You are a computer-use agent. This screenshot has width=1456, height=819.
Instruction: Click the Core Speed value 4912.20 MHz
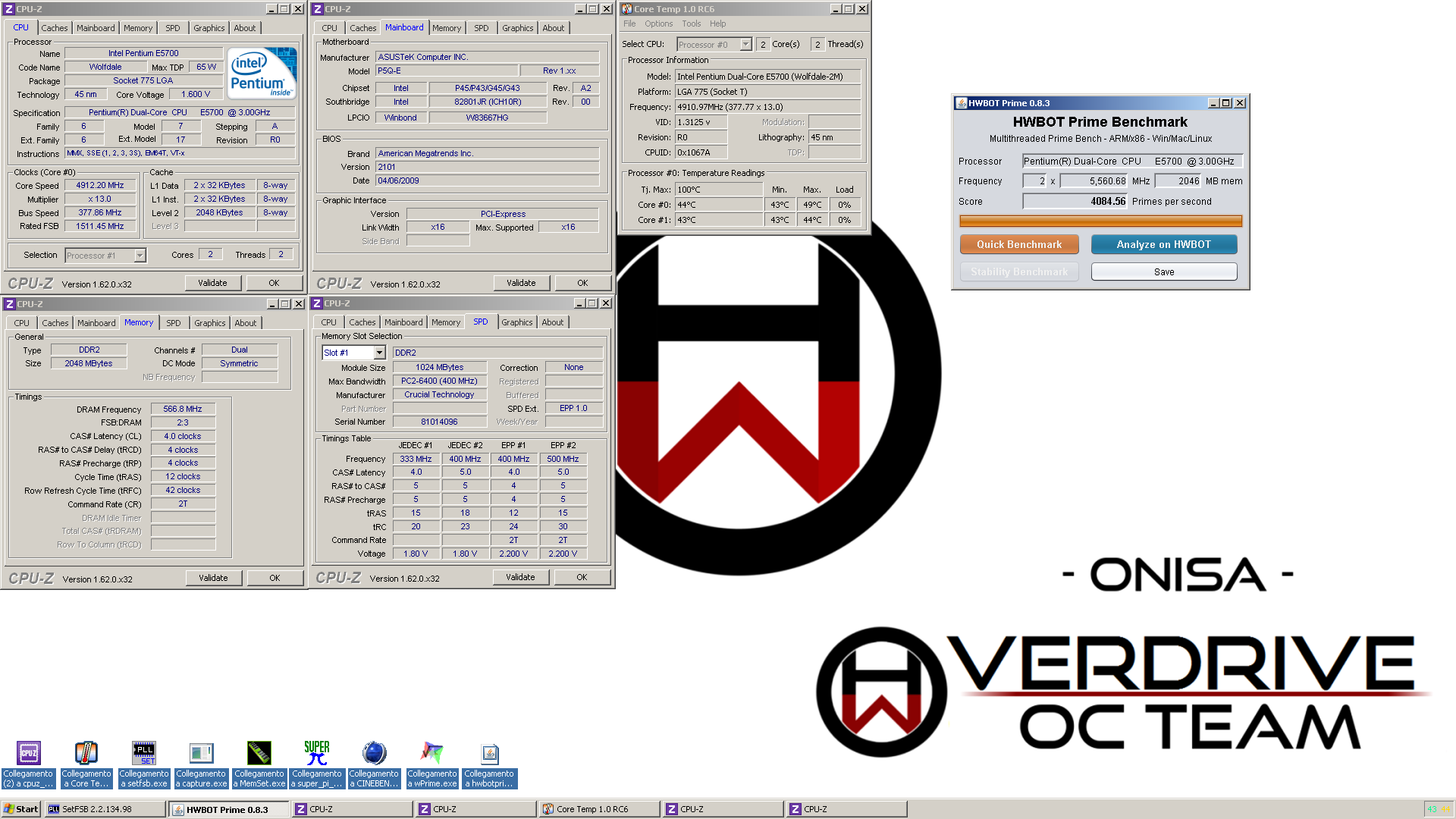(99, 185)
